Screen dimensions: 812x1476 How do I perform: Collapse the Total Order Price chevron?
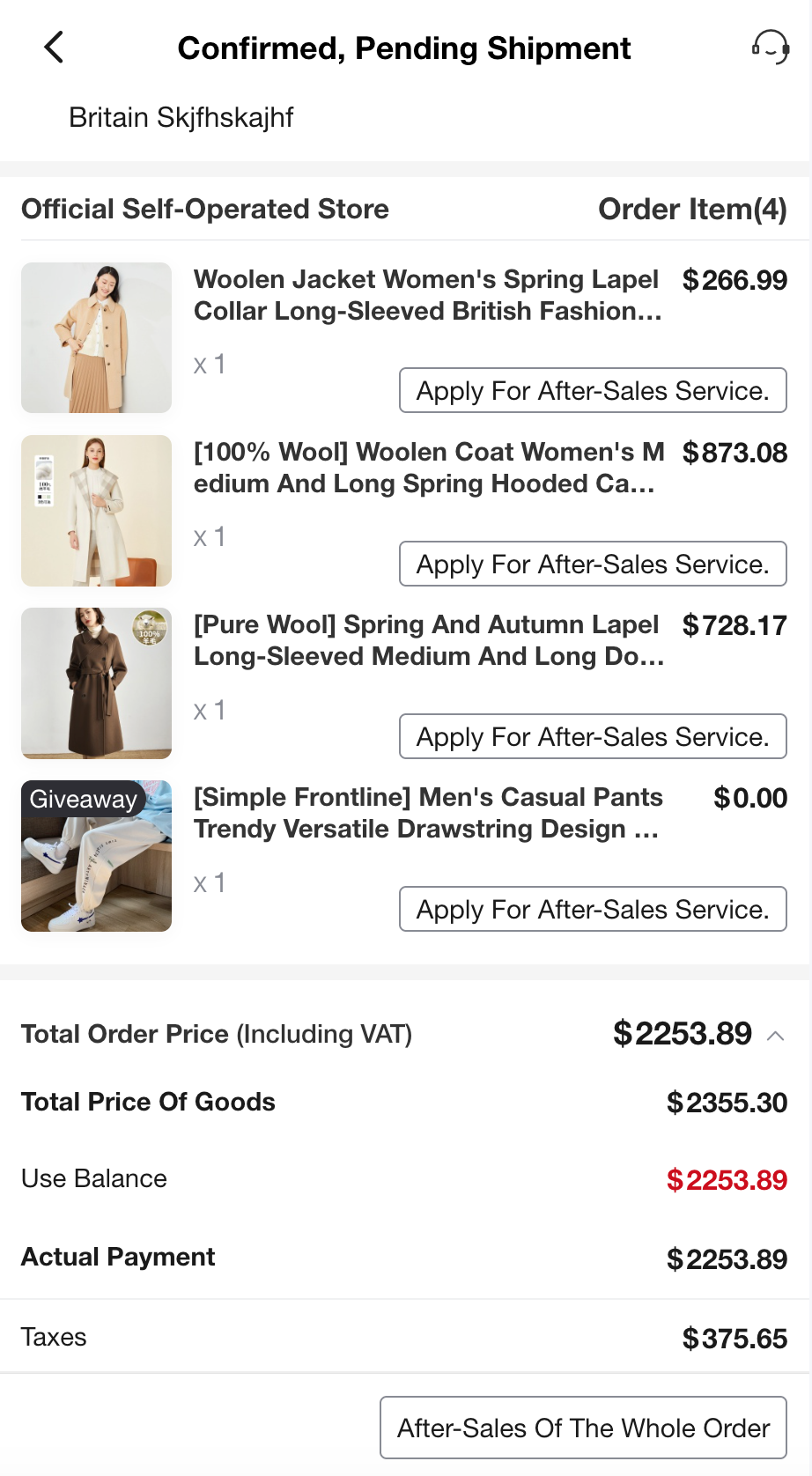pos(776,1036)
